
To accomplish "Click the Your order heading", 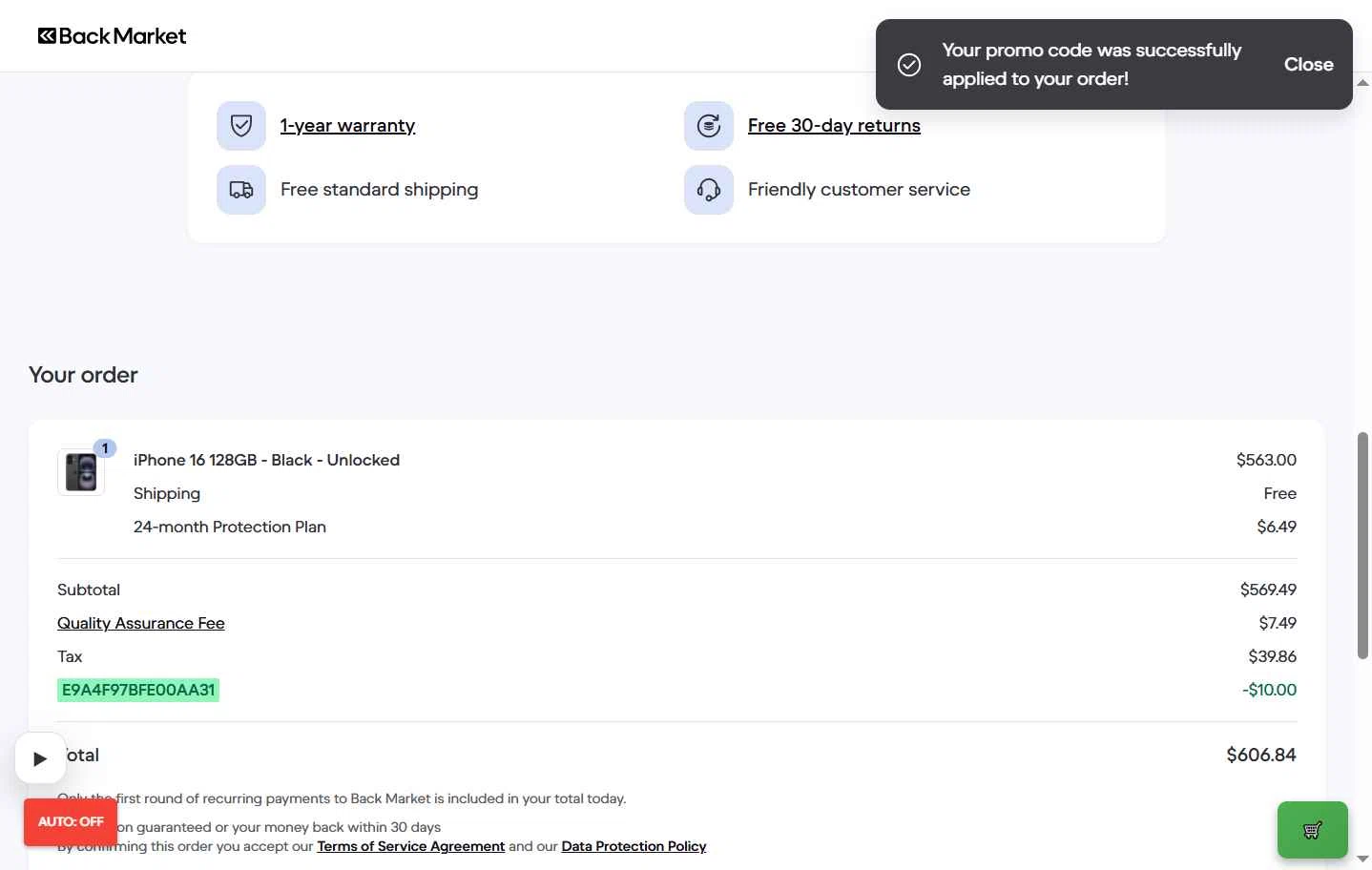I will point(83,375).
